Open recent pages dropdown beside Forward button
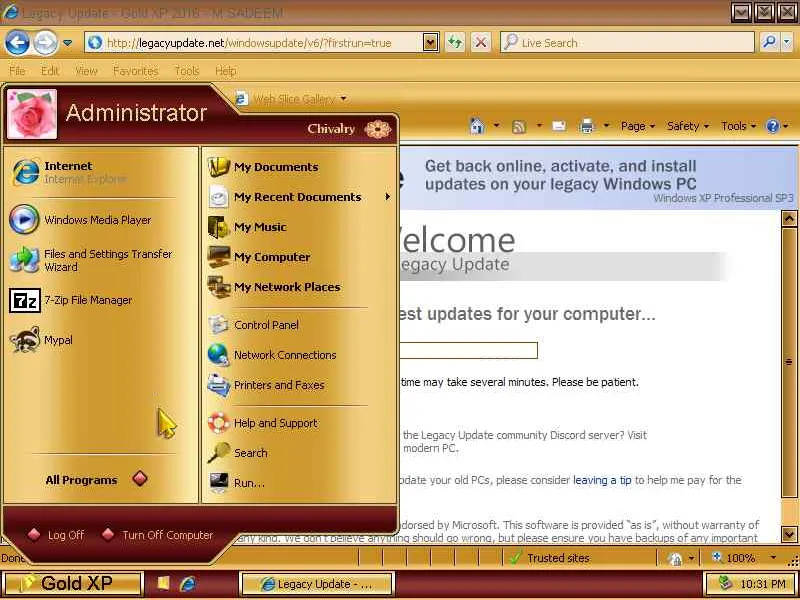The height and width of the screenshot is (600, 800). (67, 43)
